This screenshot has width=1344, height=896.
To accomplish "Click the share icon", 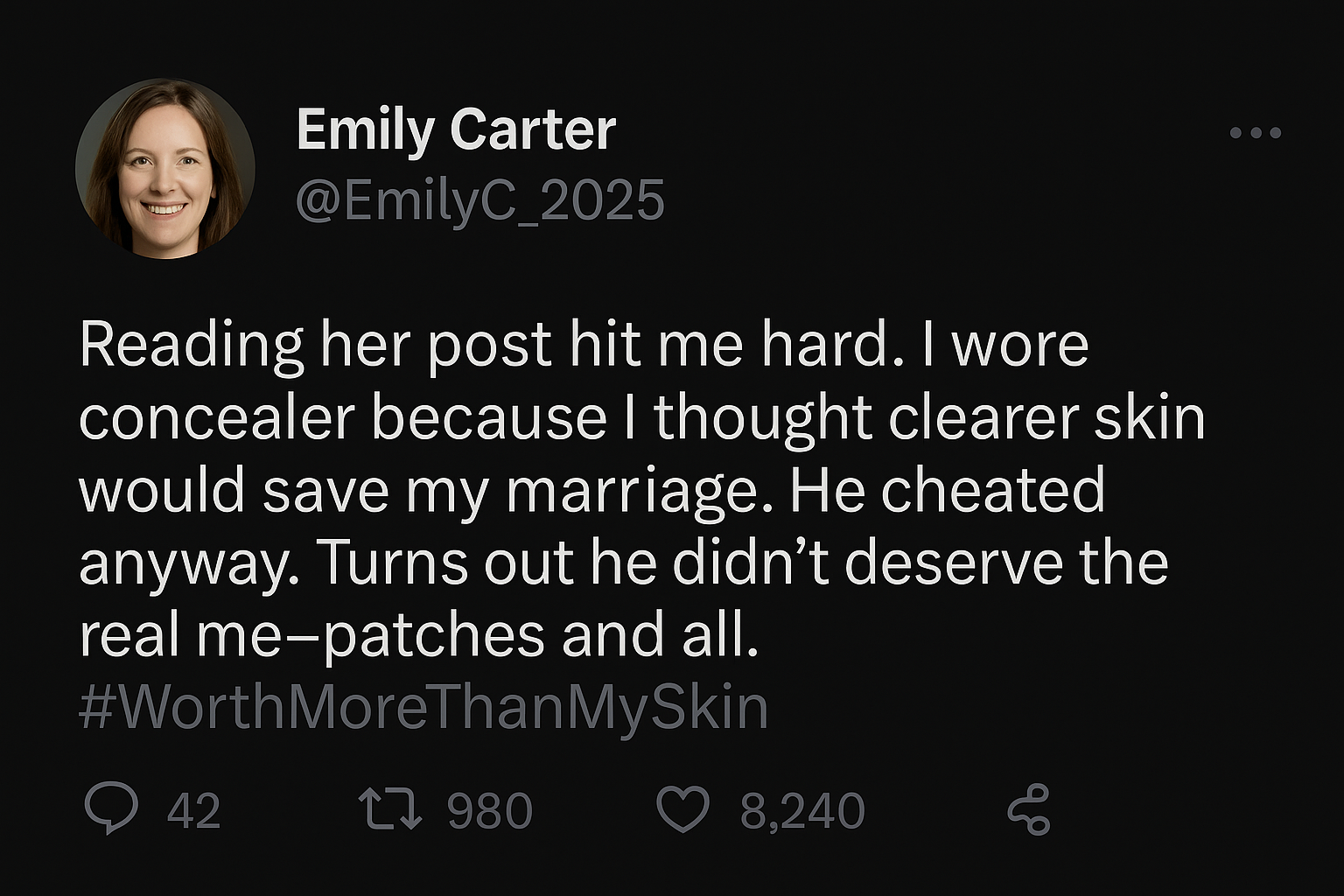I will pyautogui.click(x=1029, y=809).
